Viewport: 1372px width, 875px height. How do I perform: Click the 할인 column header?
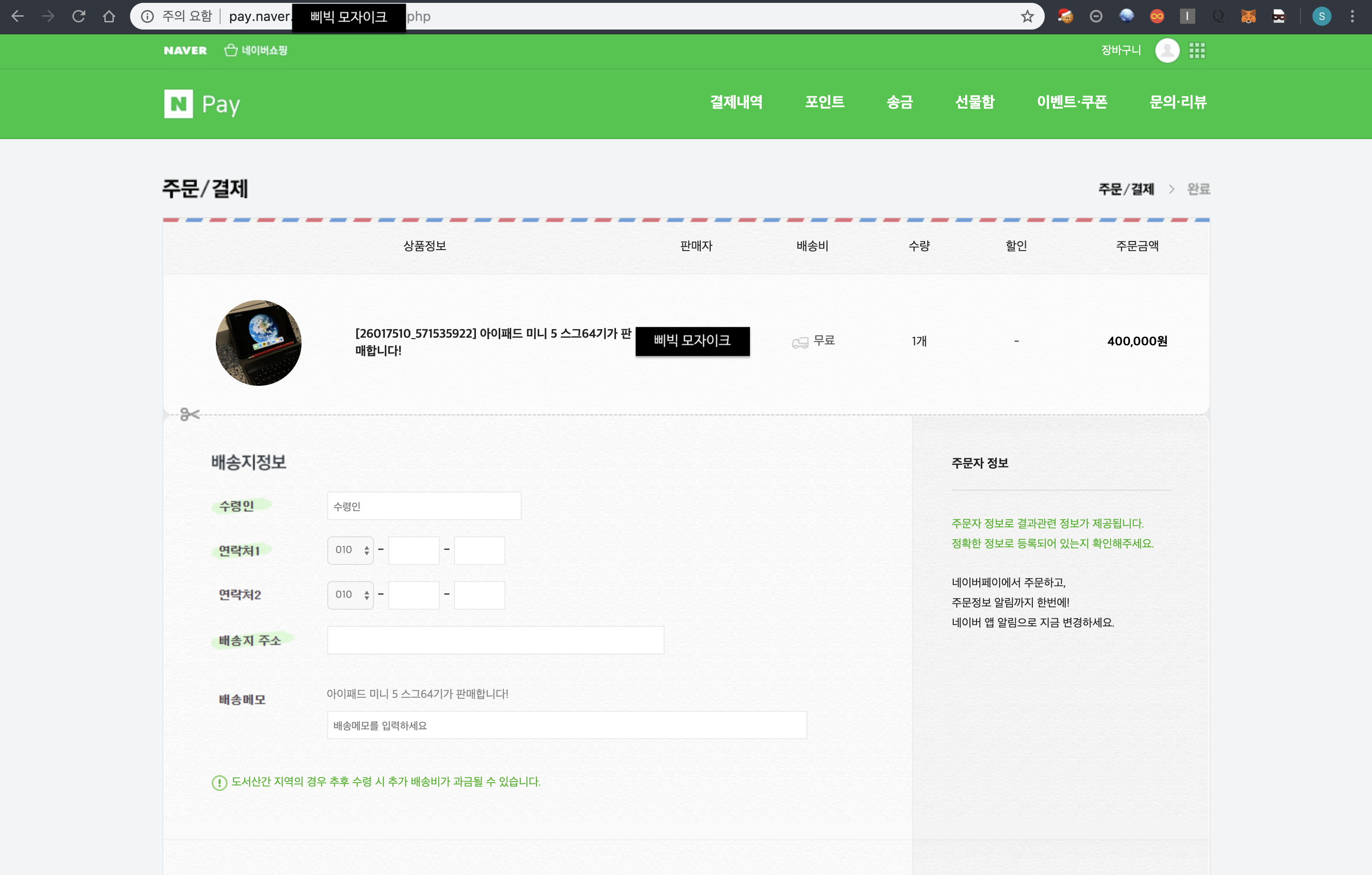tap(1016, 246)
